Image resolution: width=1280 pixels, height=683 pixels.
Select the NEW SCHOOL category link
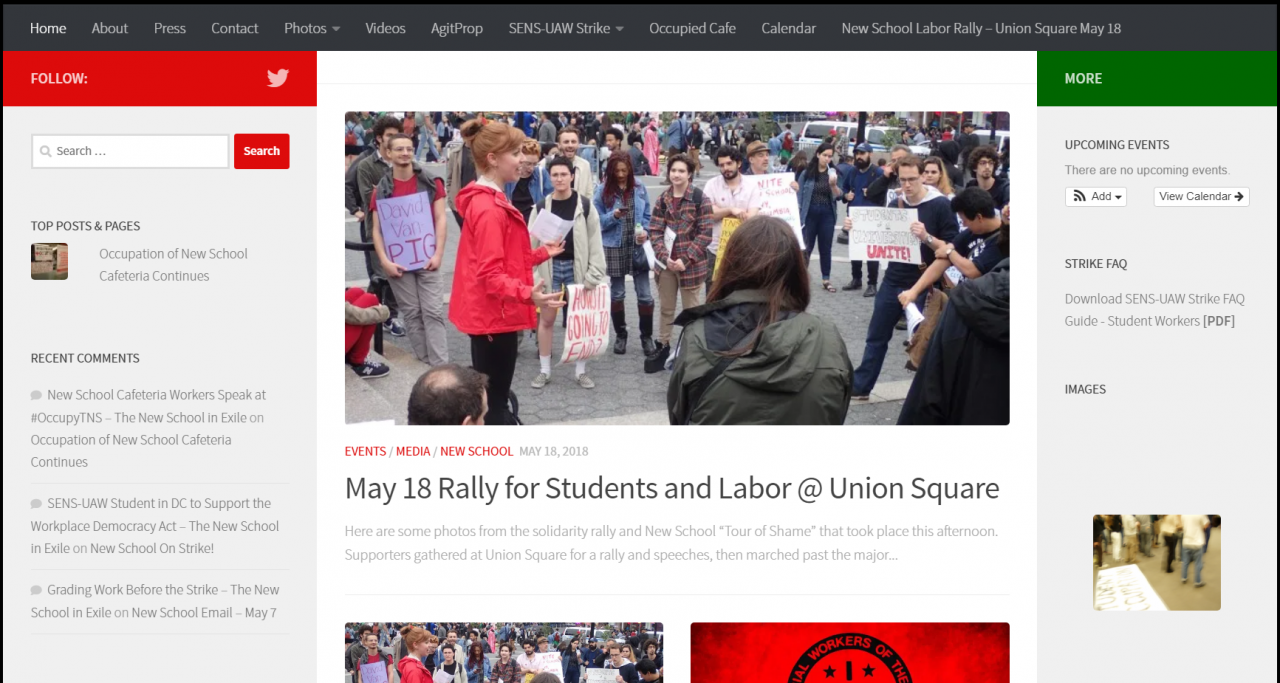(476, 451)
